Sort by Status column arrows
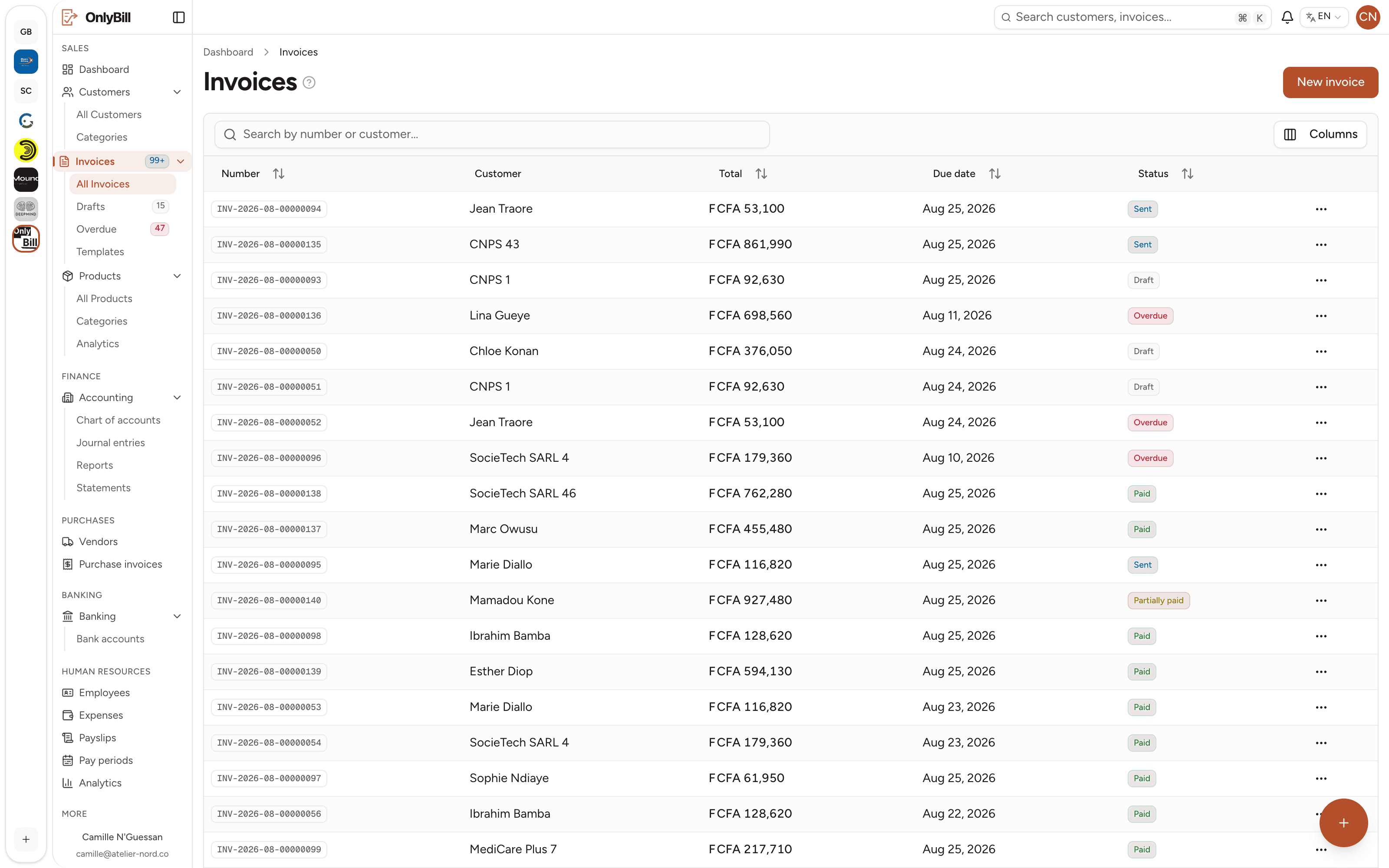 click(1188, 173)
